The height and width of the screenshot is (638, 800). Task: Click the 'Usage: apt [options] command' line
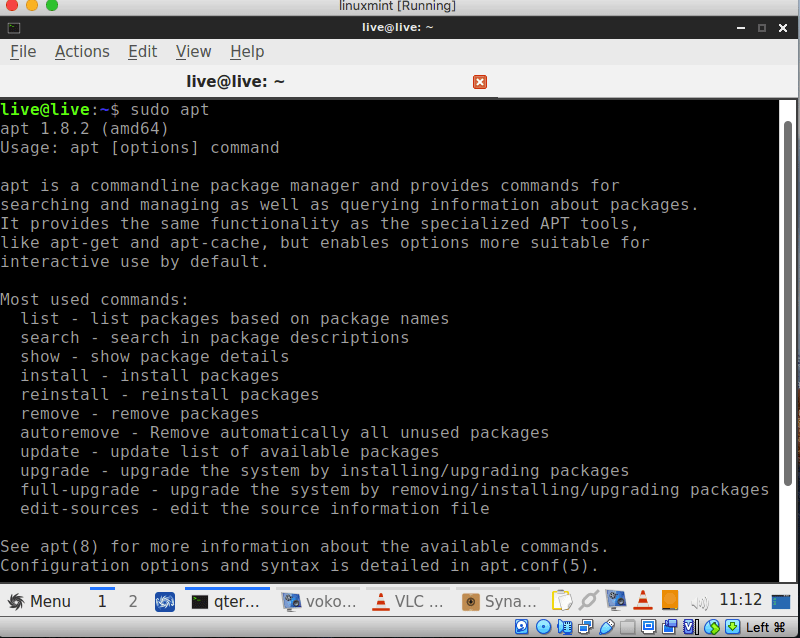pos(140,148)
